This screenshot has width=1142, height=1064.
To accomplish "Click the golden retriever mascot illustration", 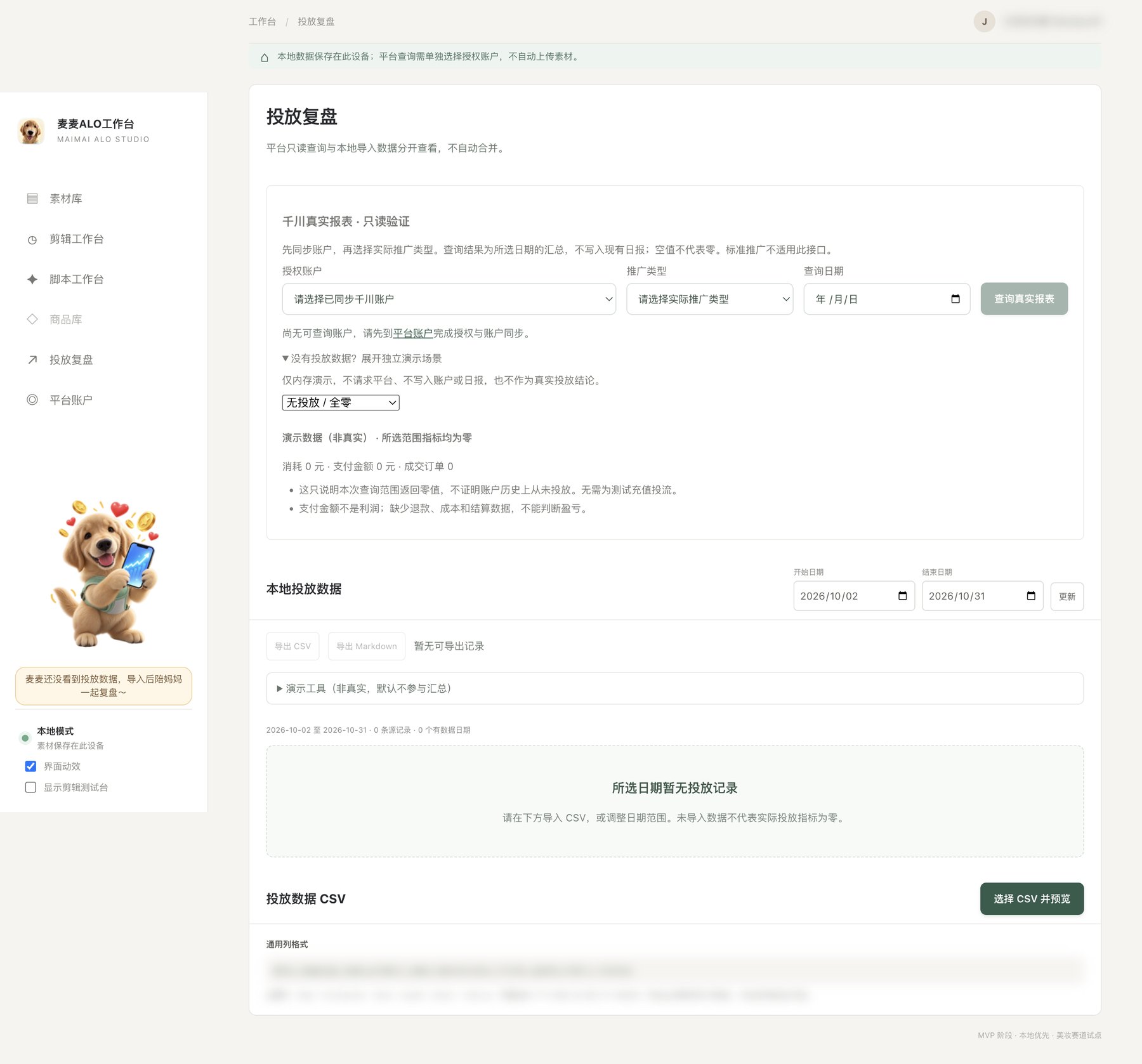I will point(105,573).
